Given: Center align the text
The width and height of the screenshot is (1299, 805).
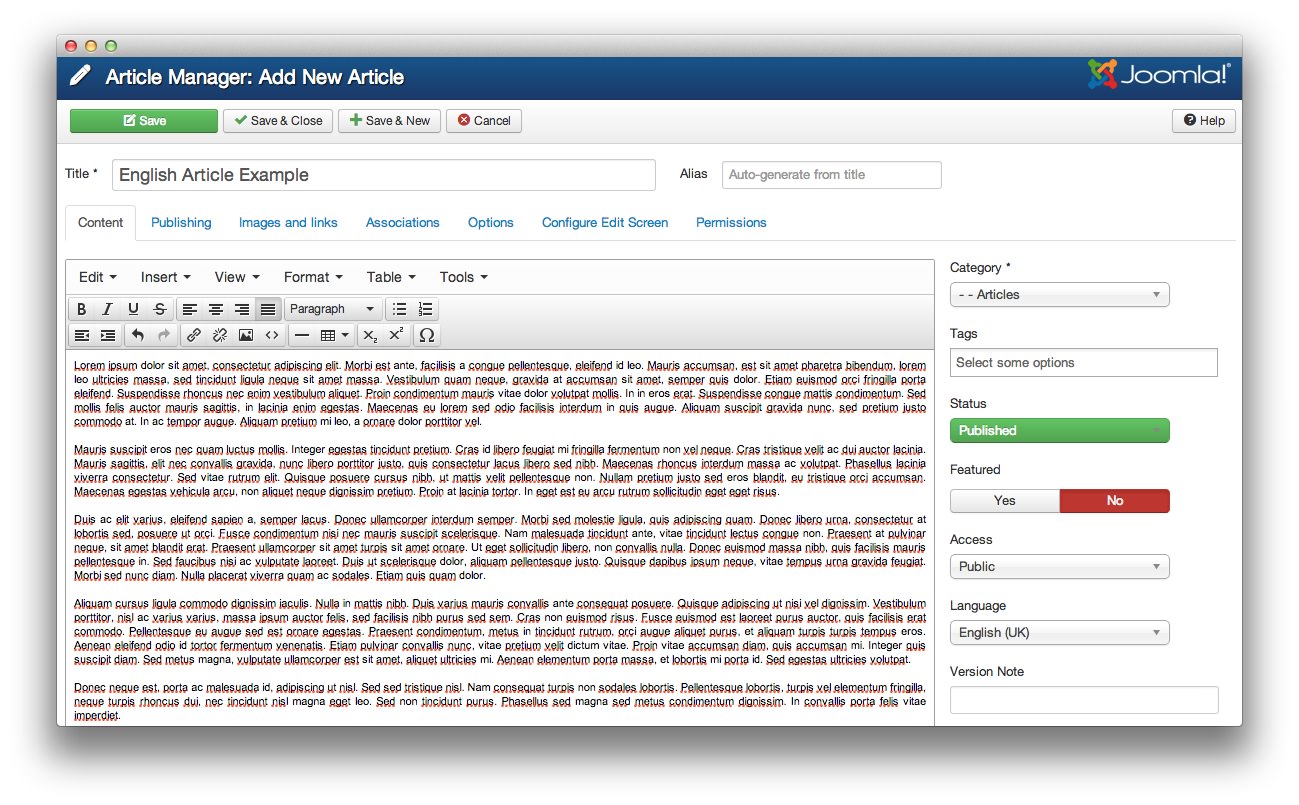Looking at the screenshot, I should (215, 309).
